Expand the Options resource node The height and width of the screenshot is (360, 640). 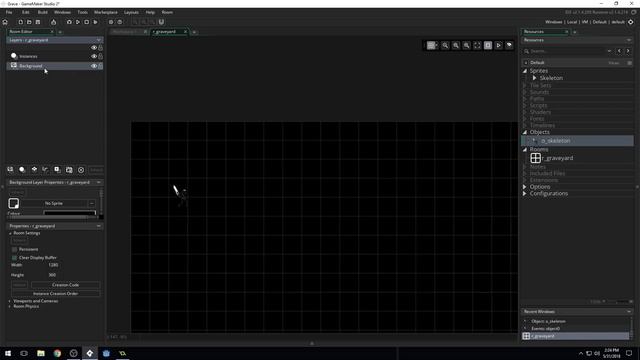coord(525,187)
